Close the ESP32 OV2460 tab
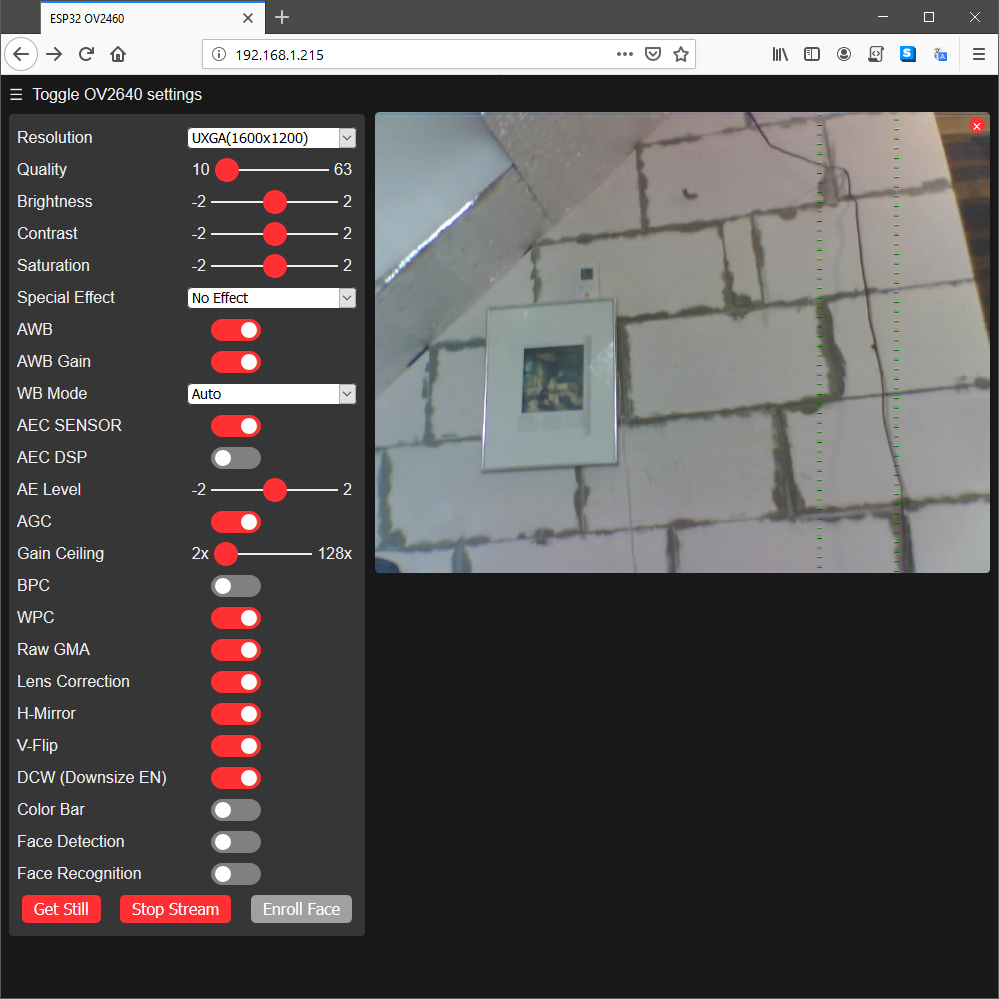The height and width of the screenshot is (999, 999). click(x=248, y=18)
